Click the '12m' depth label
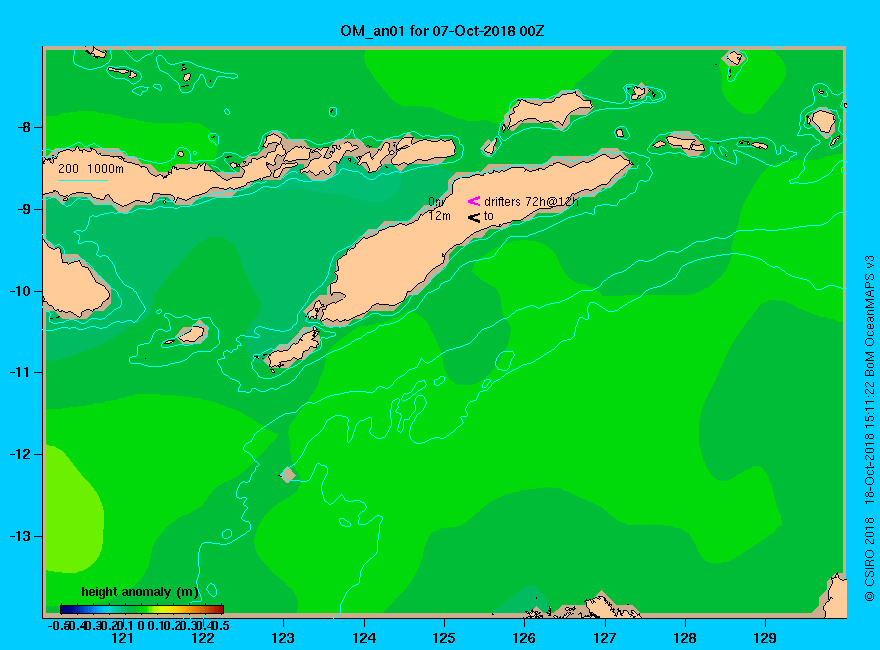The image size is (880, 650). pos(439,216)
